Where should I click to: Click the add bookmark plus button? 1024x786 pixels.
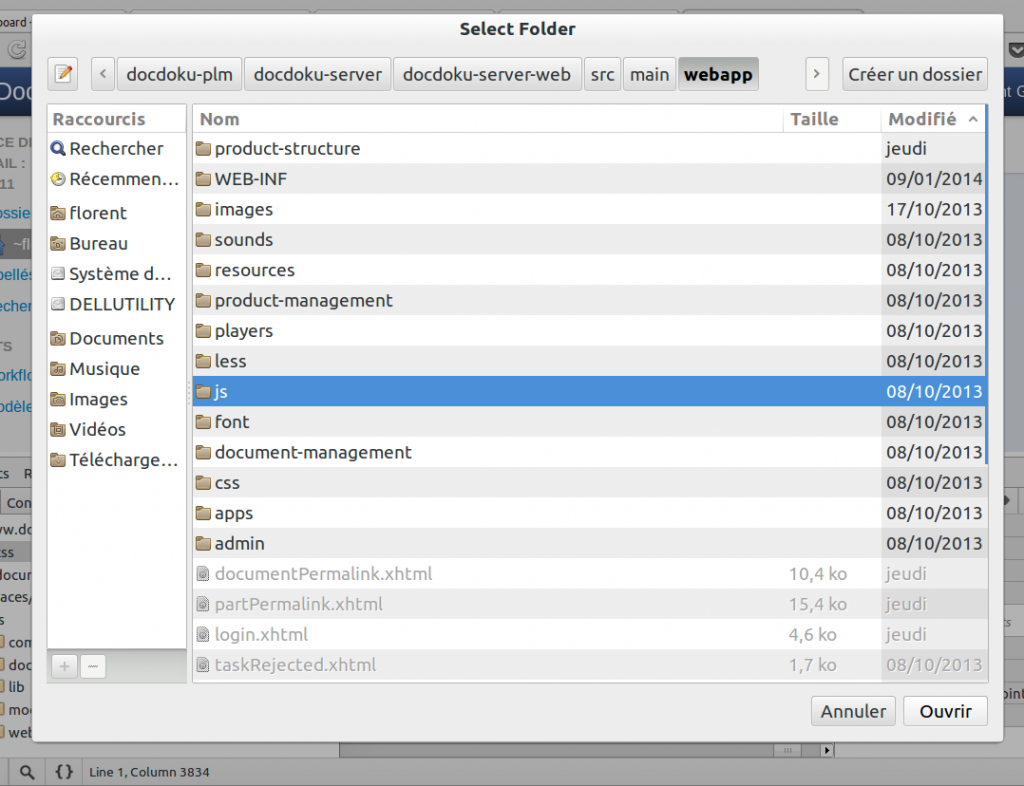tap(64, 666)
